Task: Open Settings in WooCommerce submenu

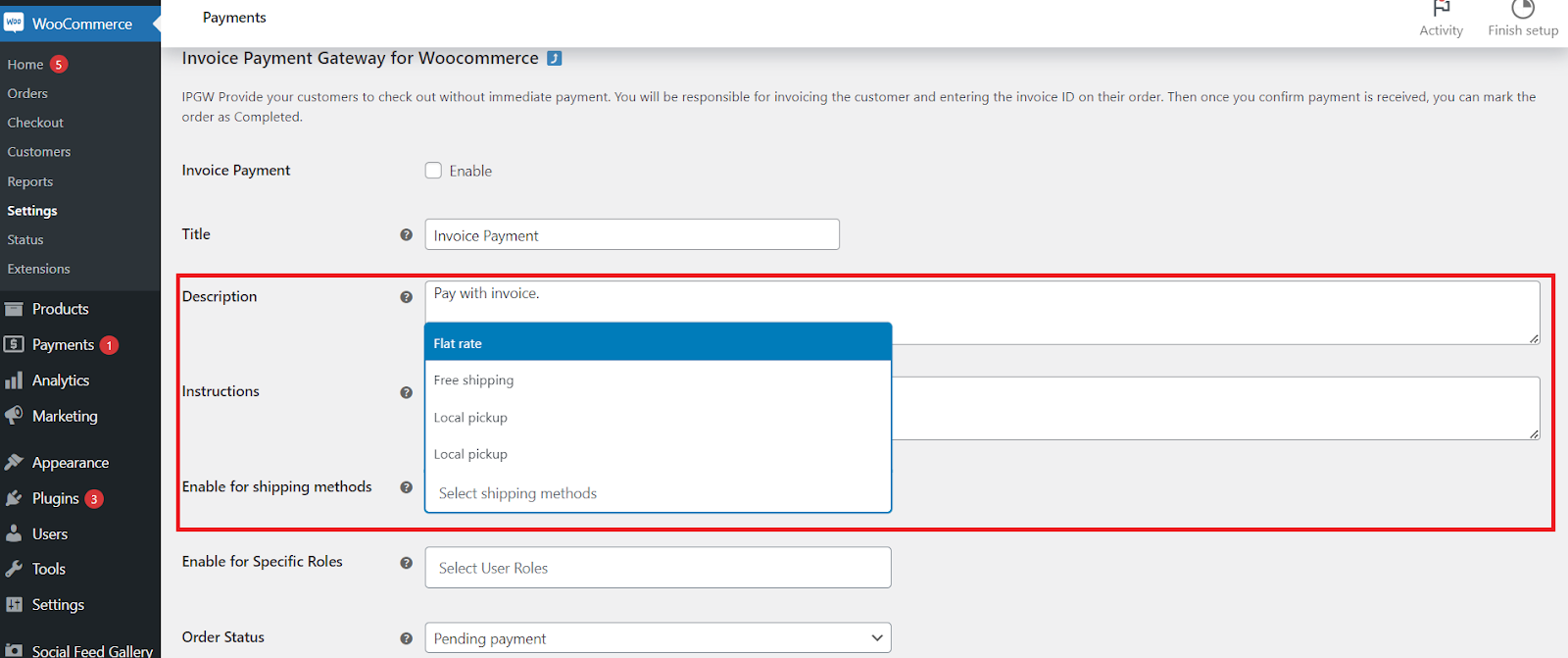Action: pyautogui.click(x=32, y=211)
